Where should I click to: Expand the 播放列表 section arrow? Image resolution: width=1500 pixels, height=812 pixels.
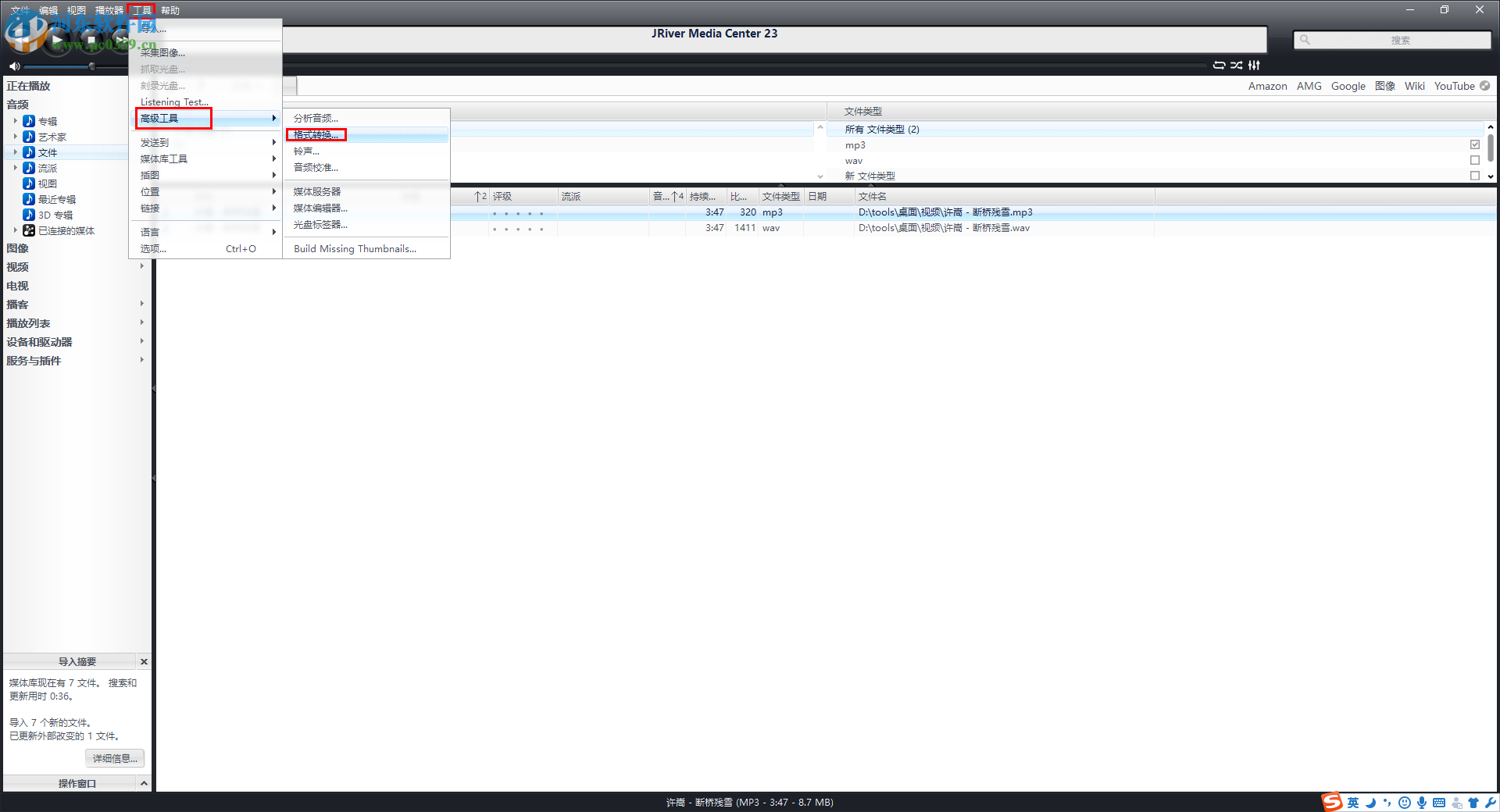[x=141, y=322]
